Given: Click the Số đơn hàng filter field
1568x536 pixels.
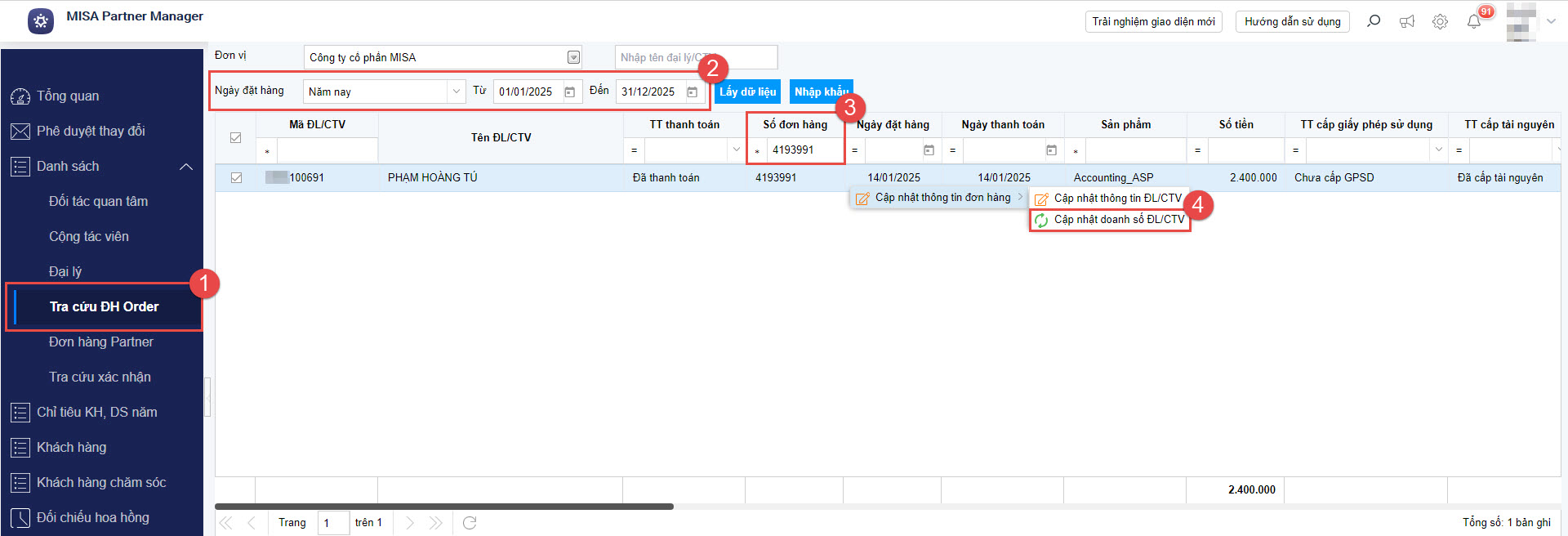Looking at the screenshot, I should pos(804,150).
